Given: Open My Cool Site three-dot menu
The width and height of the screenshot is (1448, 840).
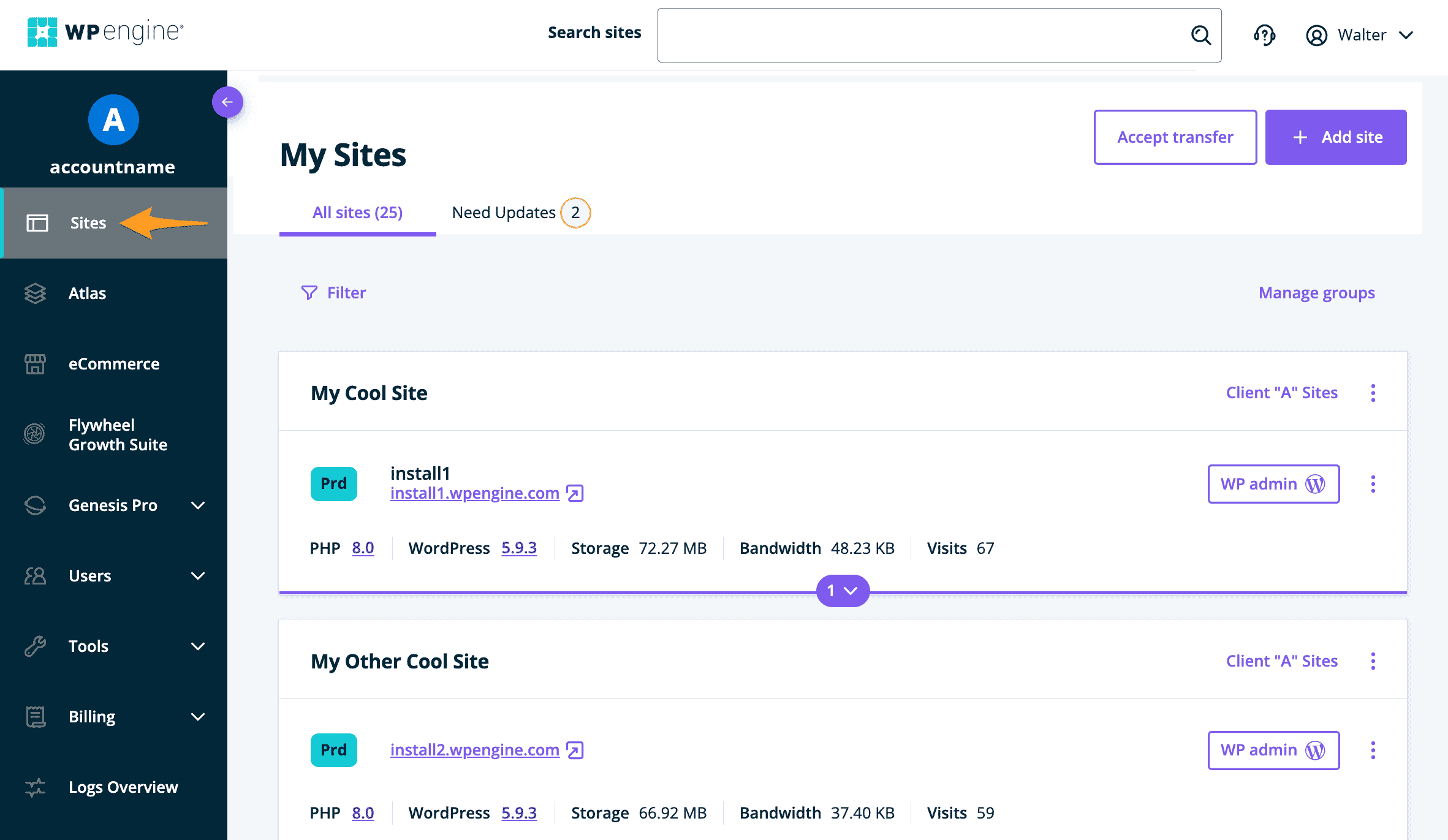Looking at the screenshot, I should pos(1373,393).
